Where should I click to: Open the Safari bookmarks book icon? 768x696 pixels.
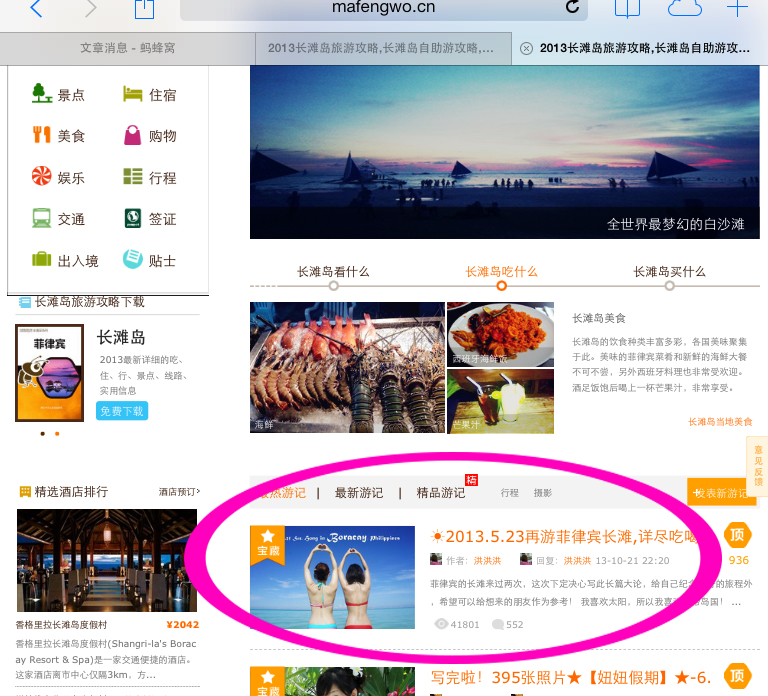(627, 9)
